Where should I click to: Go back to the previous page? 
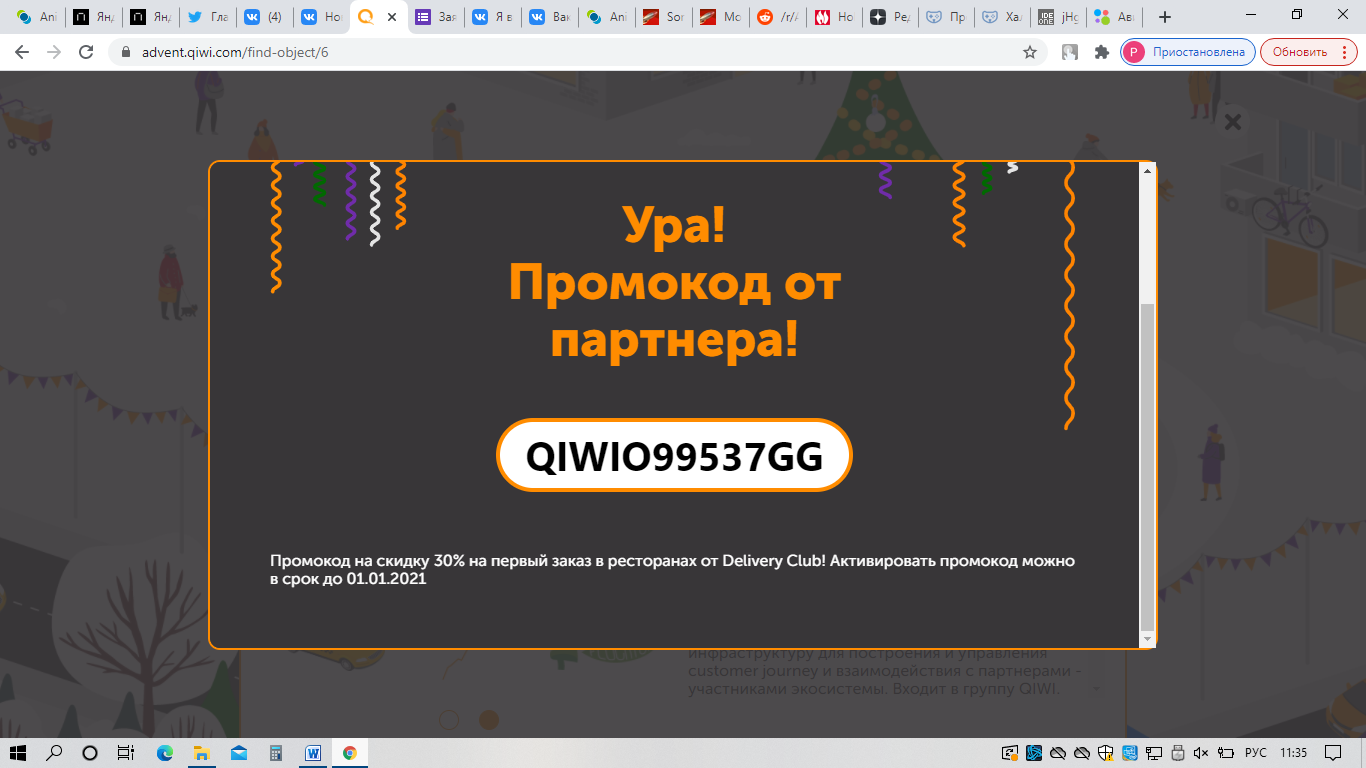click(x=22, y=52)
